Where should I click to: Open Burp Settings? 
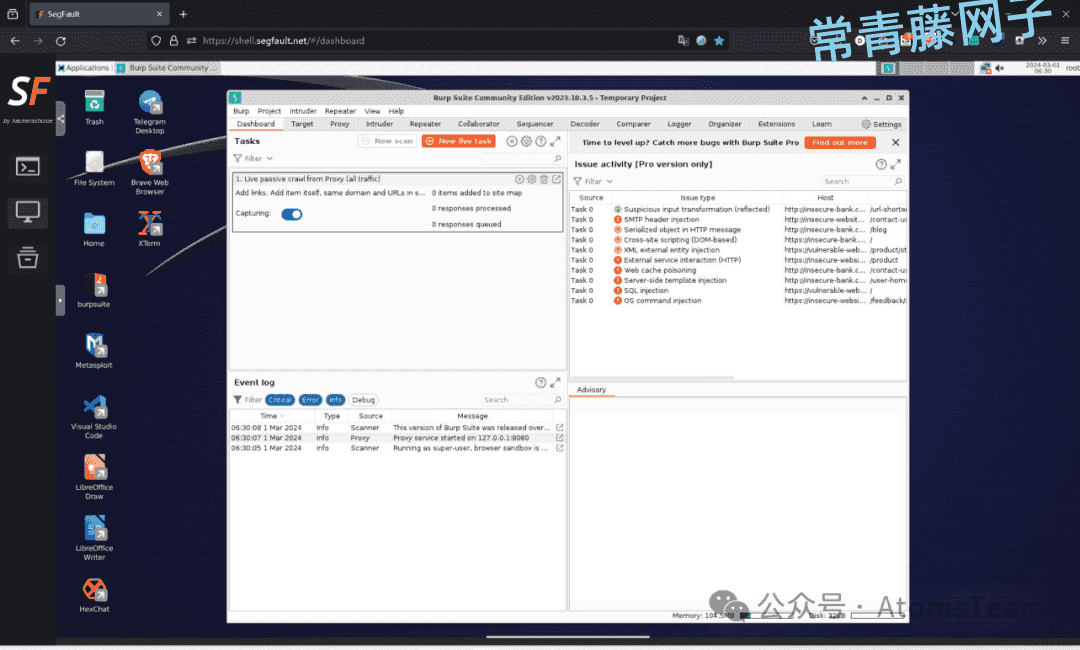coord(882,124)
